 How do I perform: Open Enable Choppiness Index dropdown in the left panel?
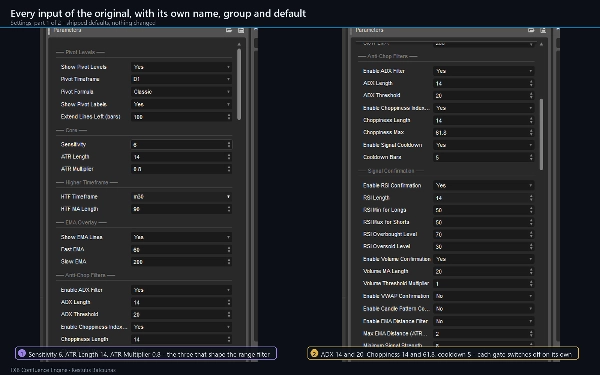(x=181, y=327)
